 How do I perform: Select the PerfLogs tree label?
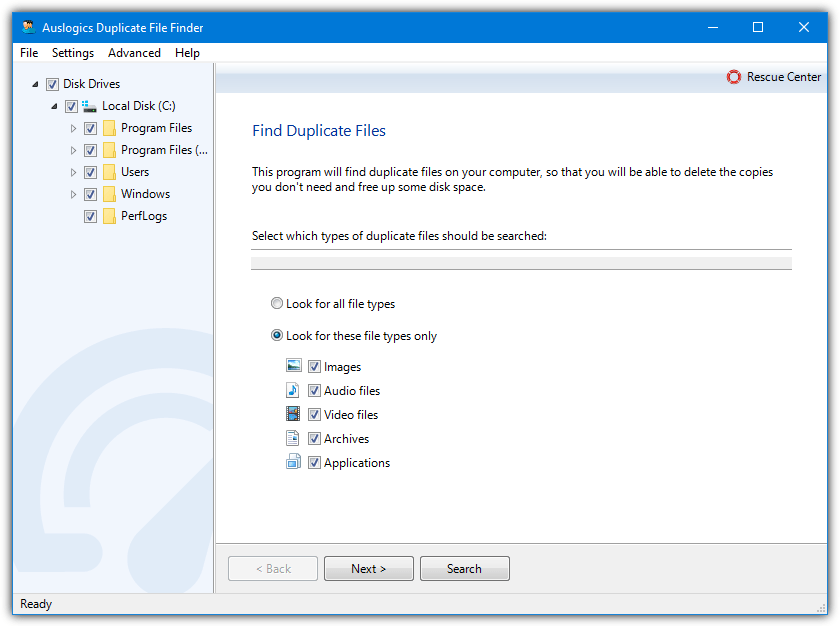tap(144, 216)
